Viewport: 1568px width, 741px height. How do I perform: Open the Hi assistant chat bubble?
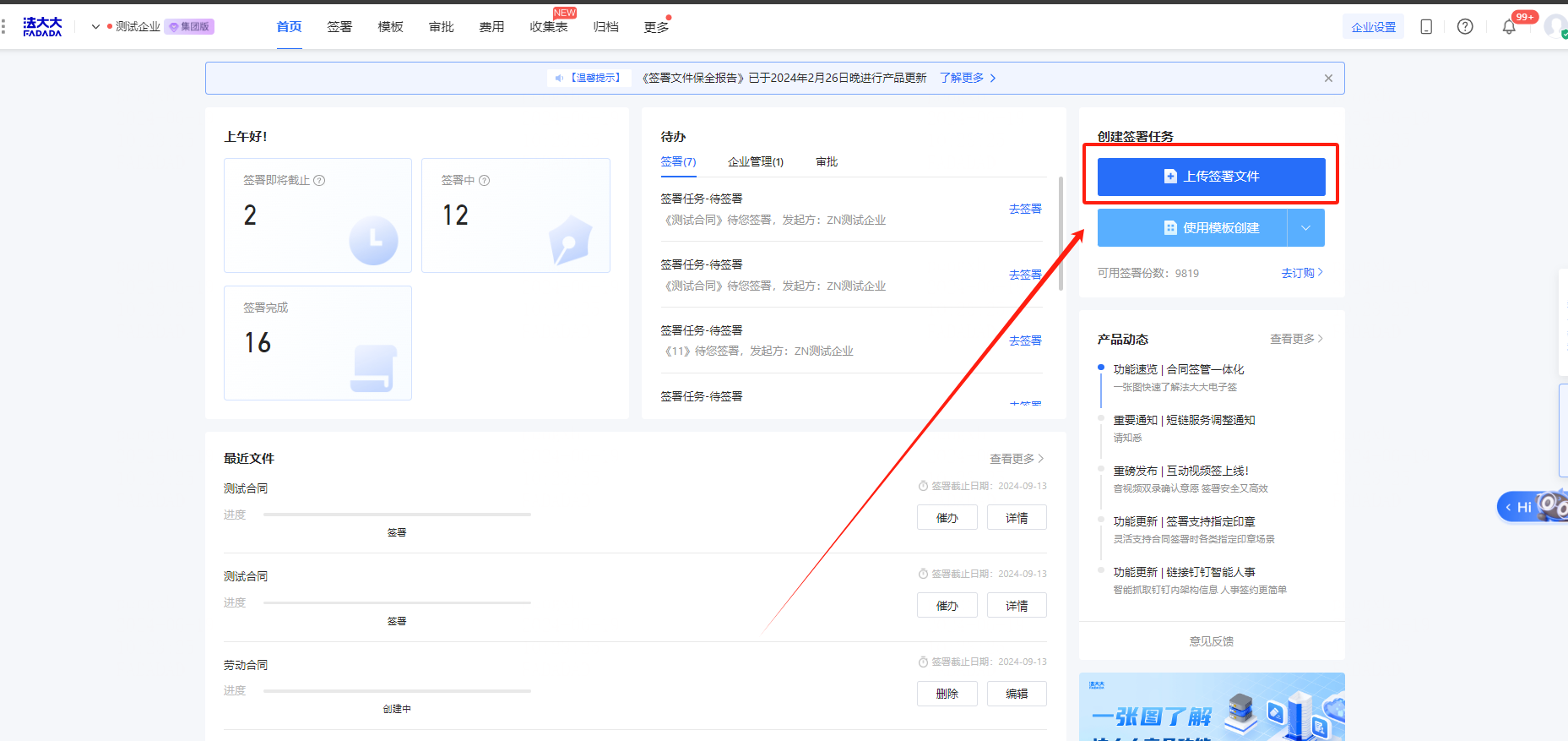coord(1532,507)
